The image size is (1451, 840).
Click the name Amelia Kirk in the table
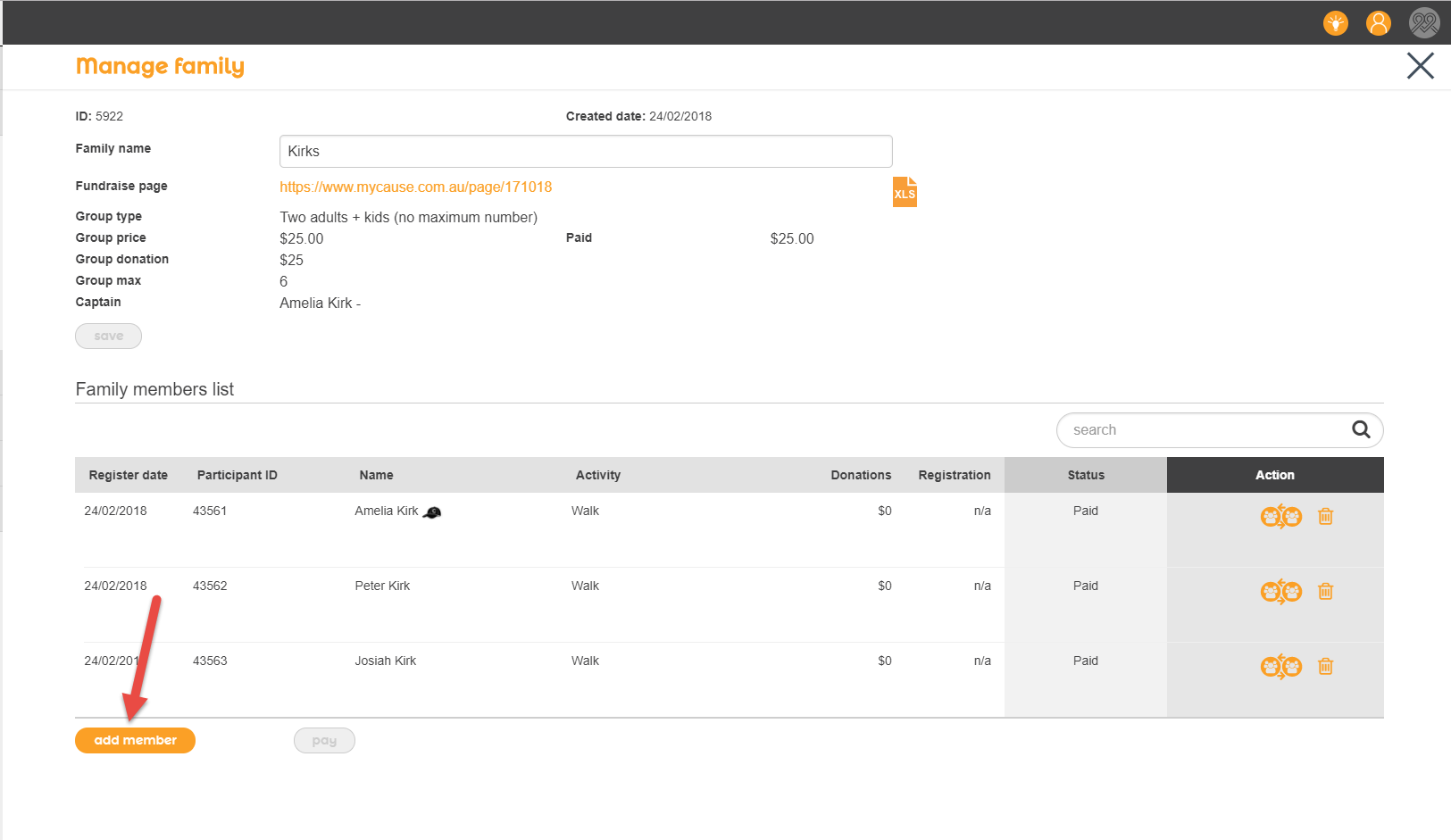coord(386,511)
